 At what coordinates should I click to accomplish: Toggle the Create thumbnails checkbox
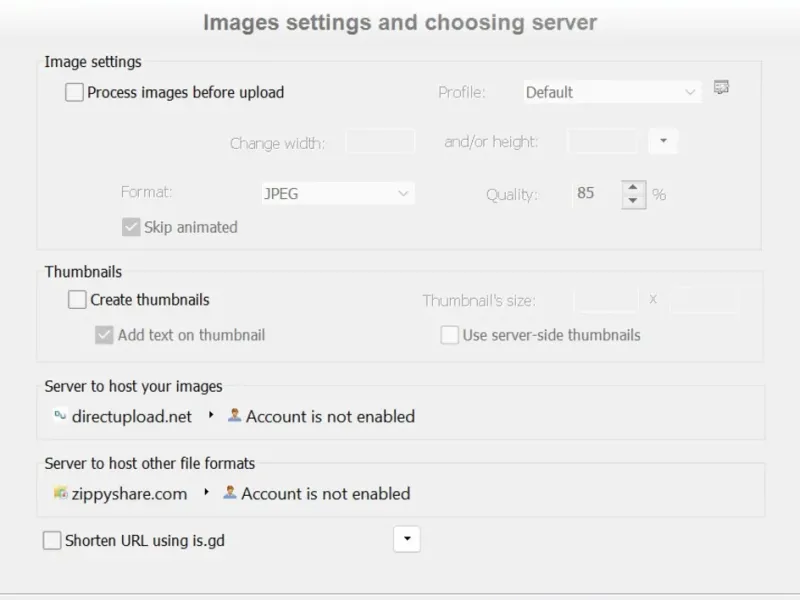click(x=78, y=299)
